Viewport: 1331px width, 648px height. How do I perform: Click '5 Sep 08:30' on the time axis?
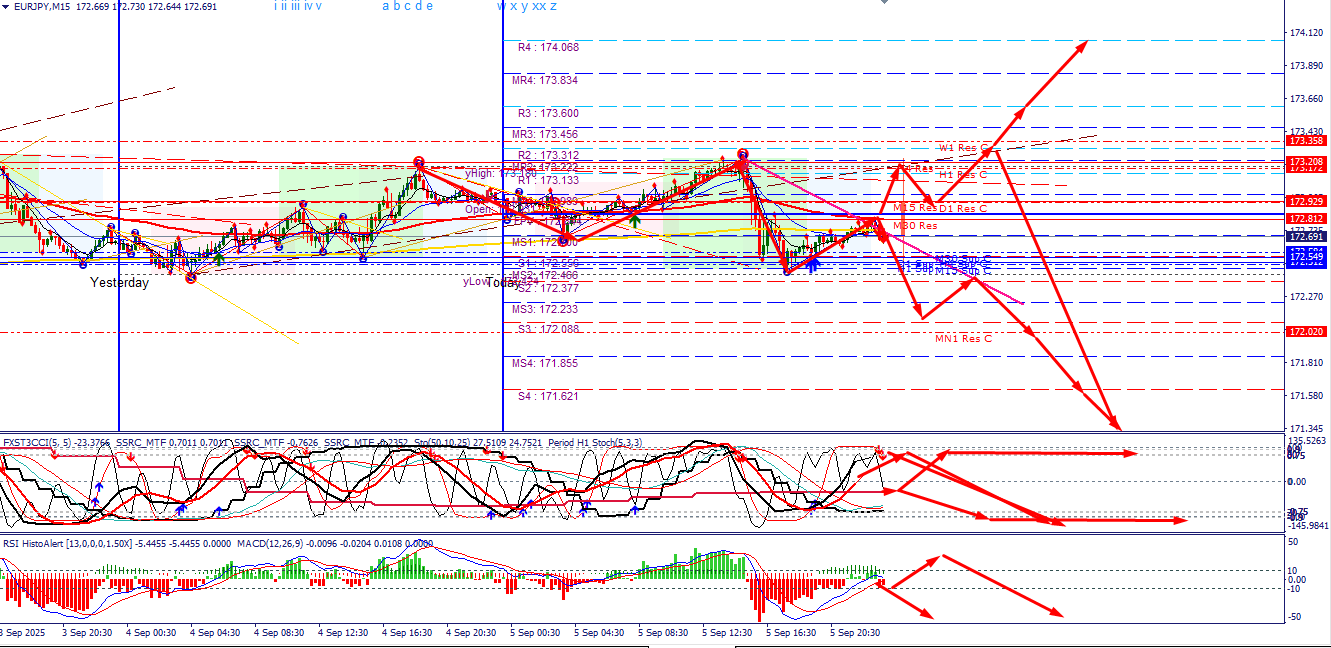click(663, 632)
